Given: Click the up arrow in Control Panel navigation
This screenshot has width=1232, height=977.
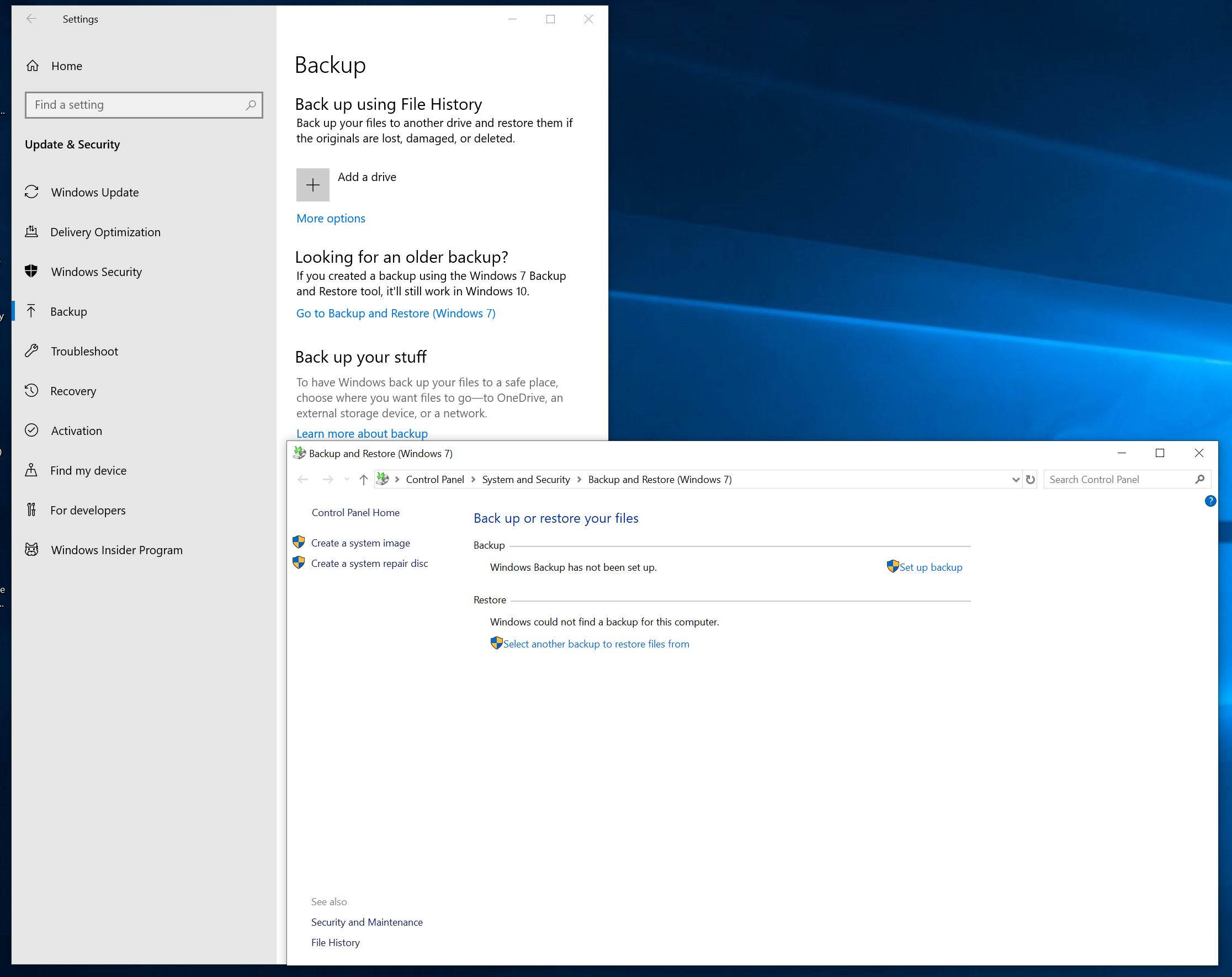Looking at the screenshot, I should click(363, 479).
